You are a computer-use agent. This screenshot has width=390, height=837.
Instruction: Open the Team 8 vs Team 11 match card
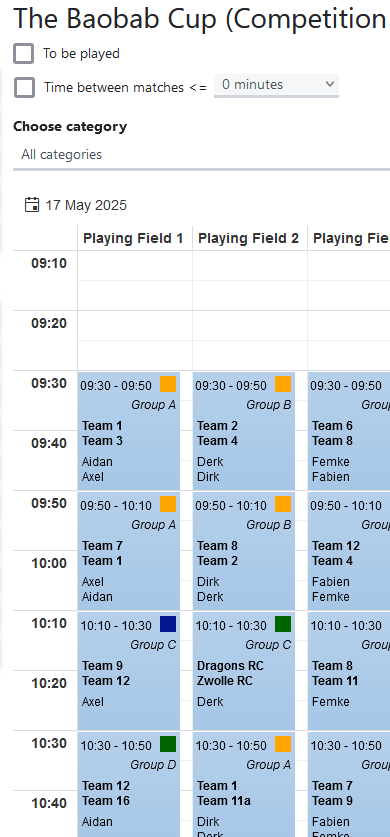pyautogui.click(x=349, y=672)
